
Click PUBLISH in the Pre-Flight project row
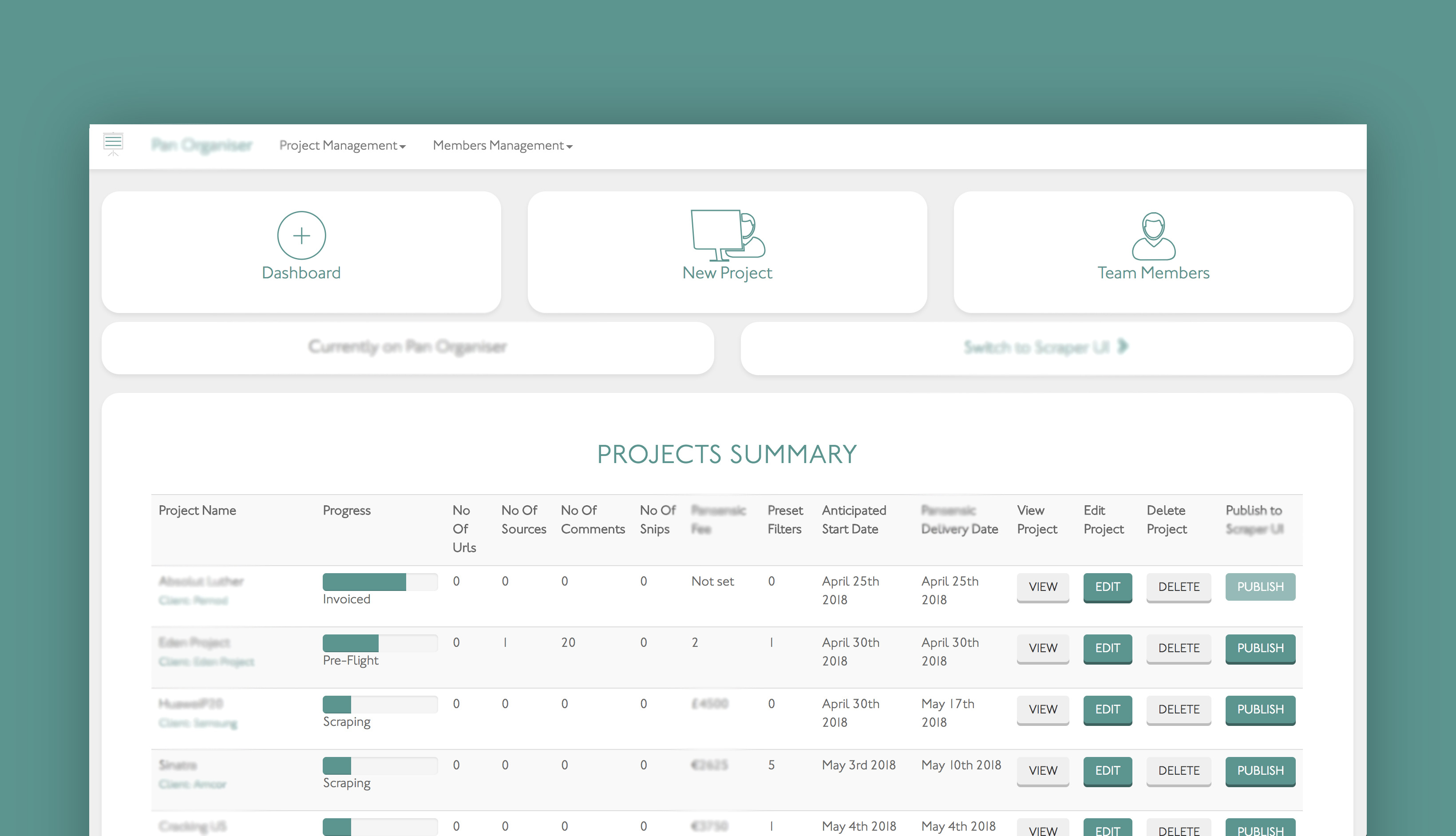point(1260,648)
